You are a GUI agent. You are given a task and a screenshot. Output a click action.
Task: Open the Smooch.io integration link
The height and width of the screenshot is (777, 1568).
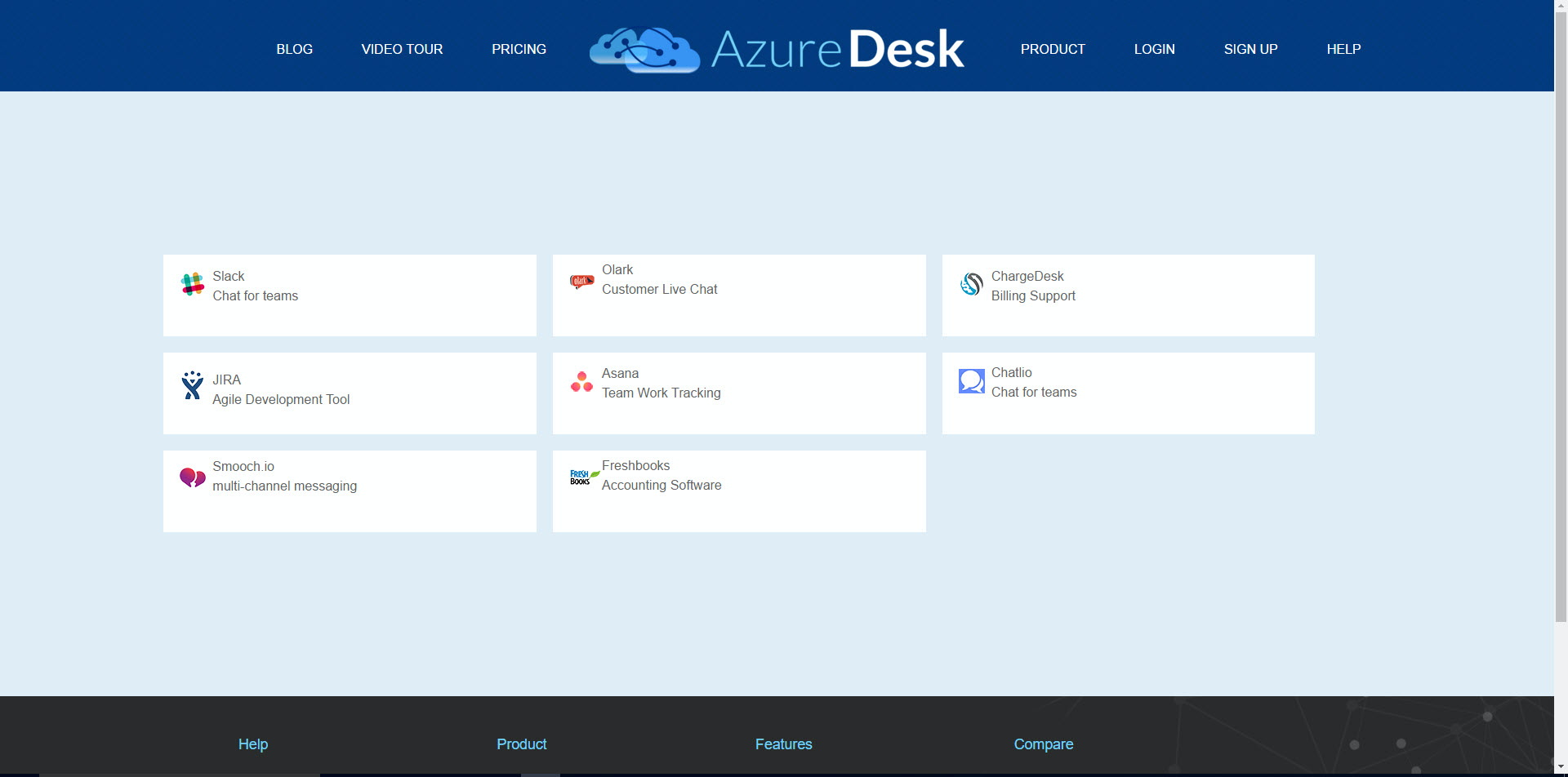click(x=243, y=466)
